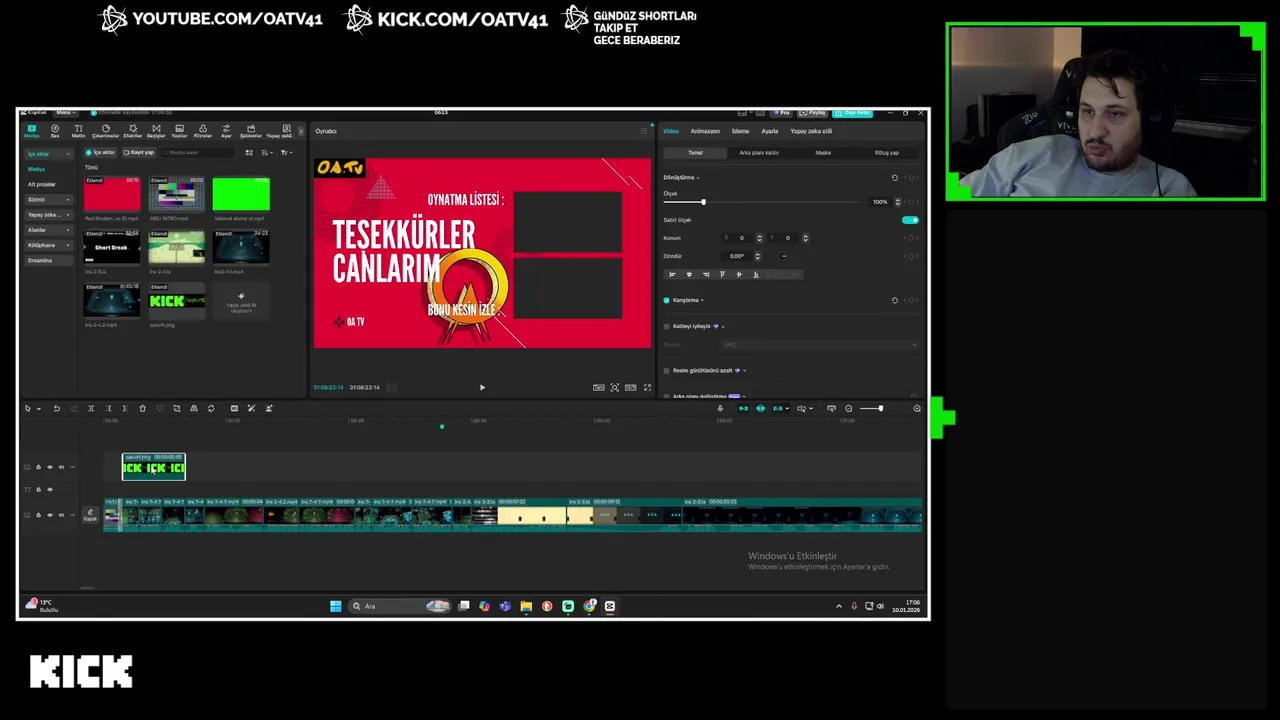Click the split clip icon in timeline toolbar

[91, 408]
